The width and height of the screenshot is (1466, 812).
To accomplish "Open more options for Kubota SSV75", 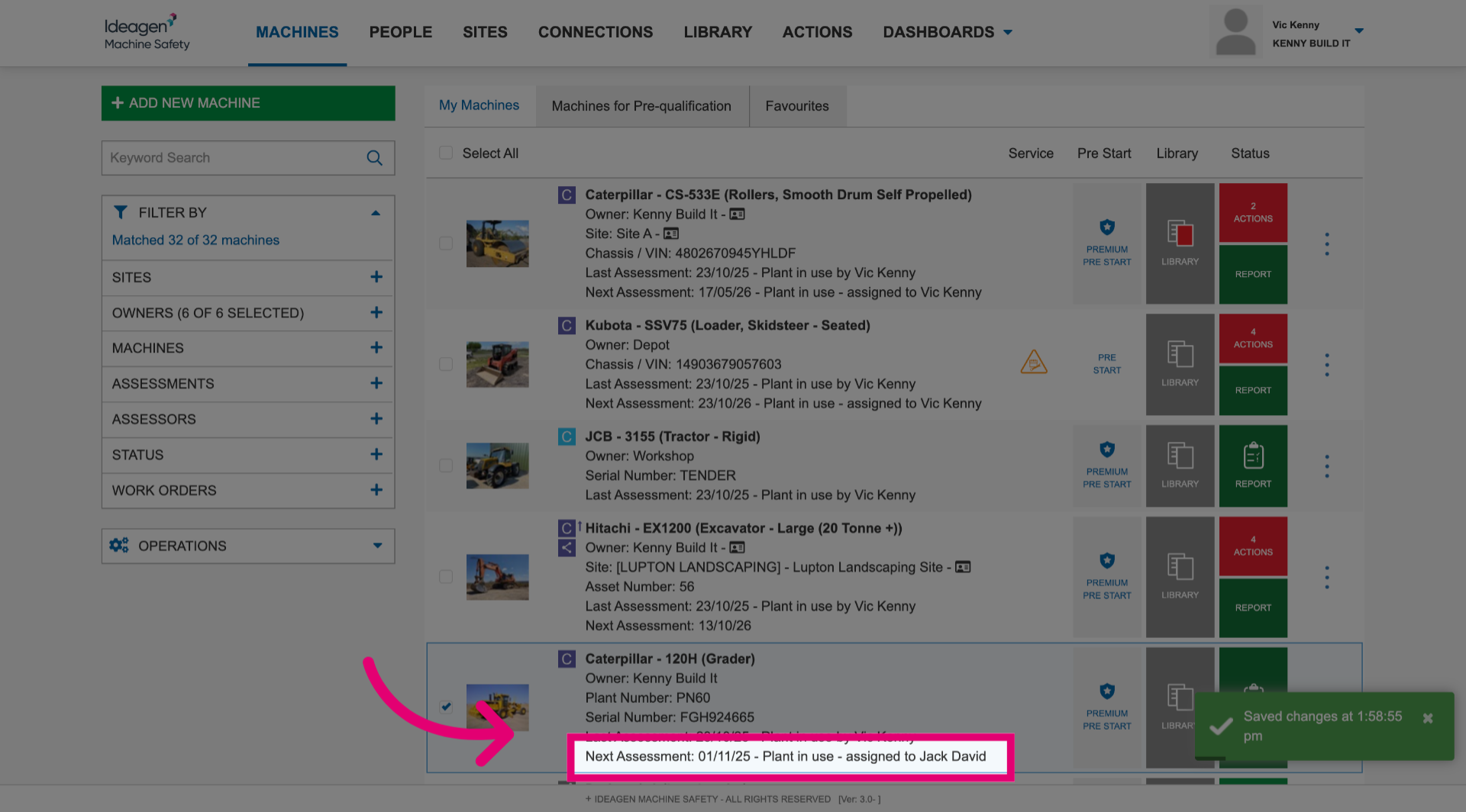I will point(1327,365).
